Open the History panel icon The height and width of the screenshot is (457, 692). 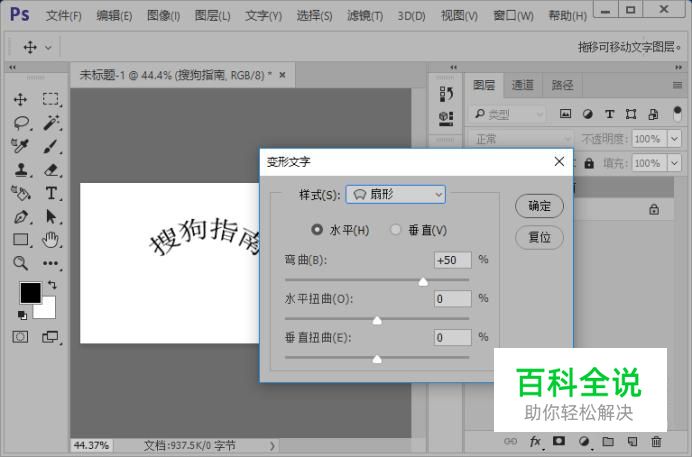446,94
